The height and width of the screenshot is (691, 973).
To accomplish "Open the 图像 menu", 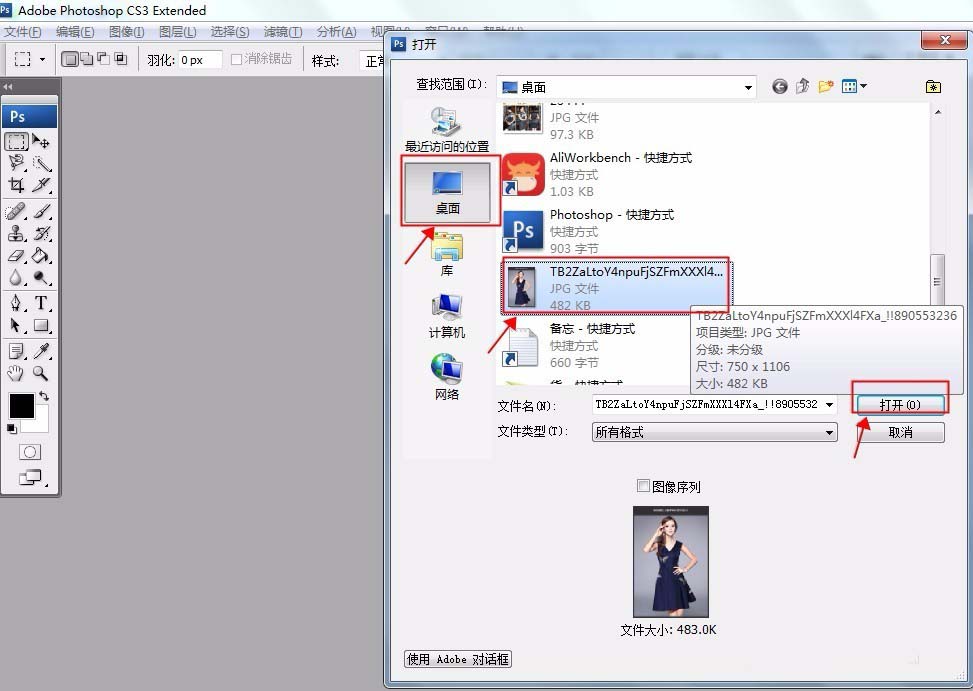I will tap(126, 31).
